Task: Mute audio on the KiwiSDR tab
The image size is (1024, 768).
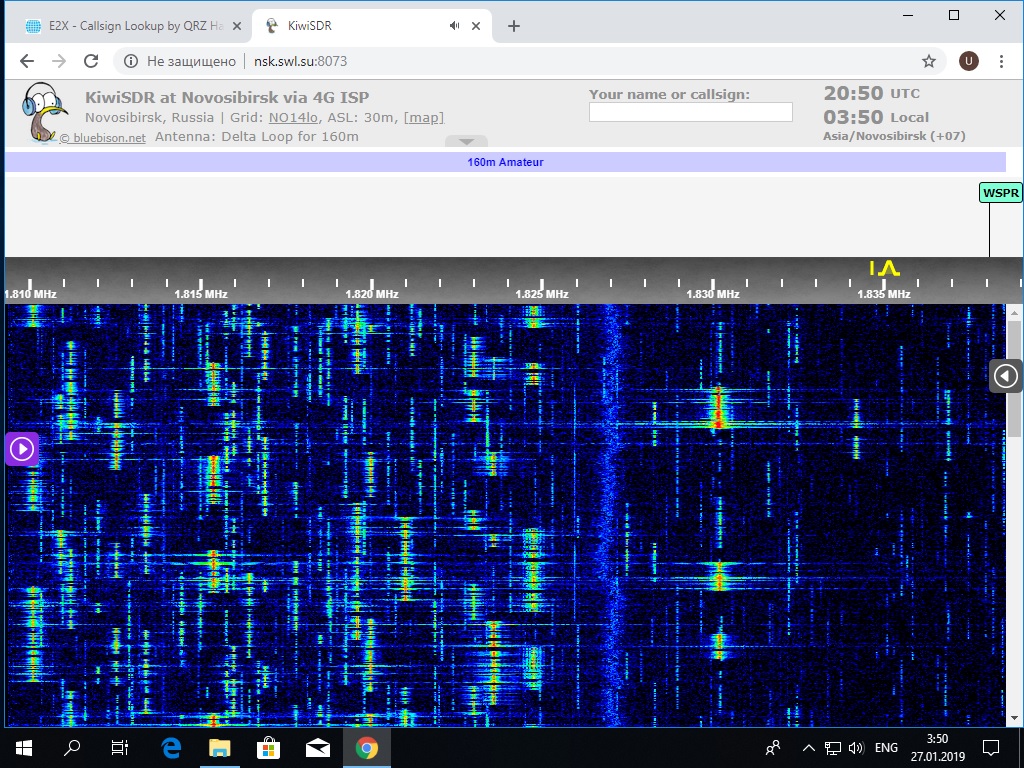Action: click(454, 26)
